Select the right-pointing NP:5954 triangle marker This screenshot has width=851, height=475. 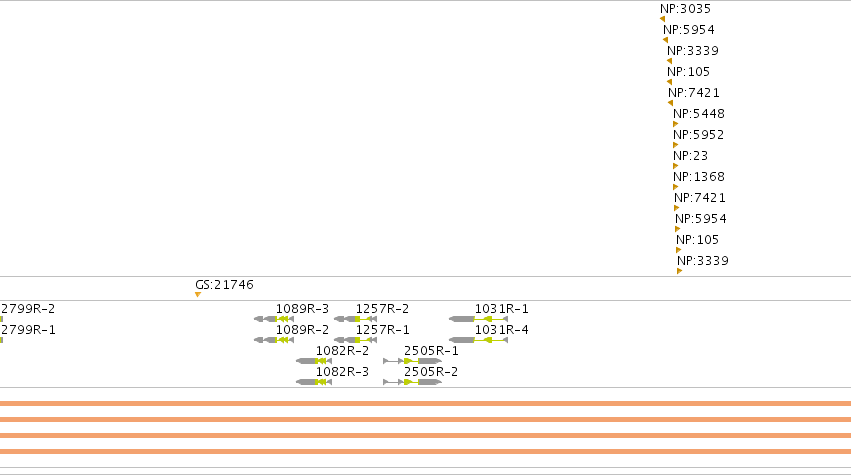(x=678, y=229)
